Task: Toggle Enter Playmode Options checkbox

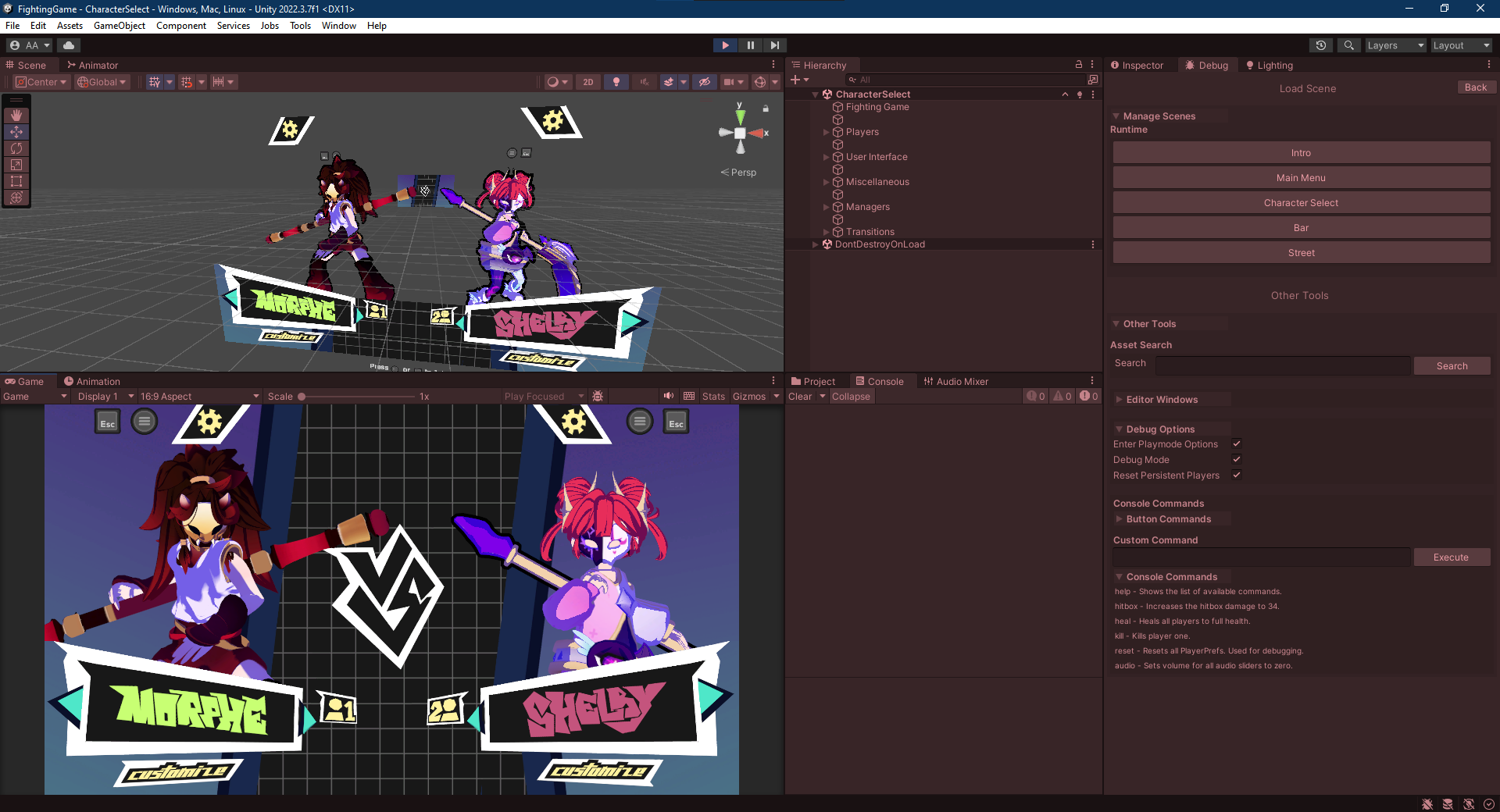Action: tap(1237, 444)
